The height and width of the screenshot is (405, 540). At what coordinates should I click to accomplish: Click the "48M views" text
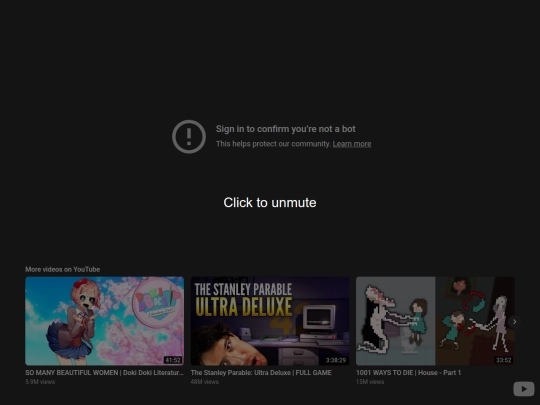click(205, 382)
